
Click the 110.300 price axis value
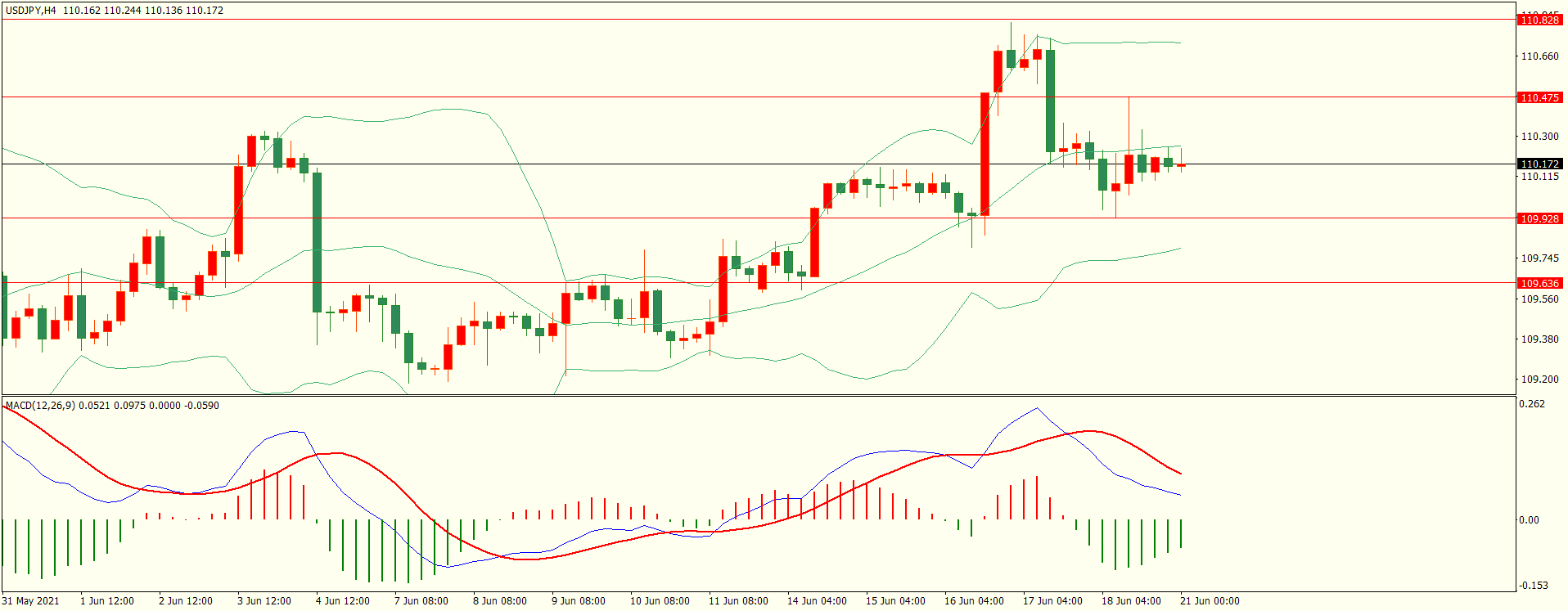1539,137
